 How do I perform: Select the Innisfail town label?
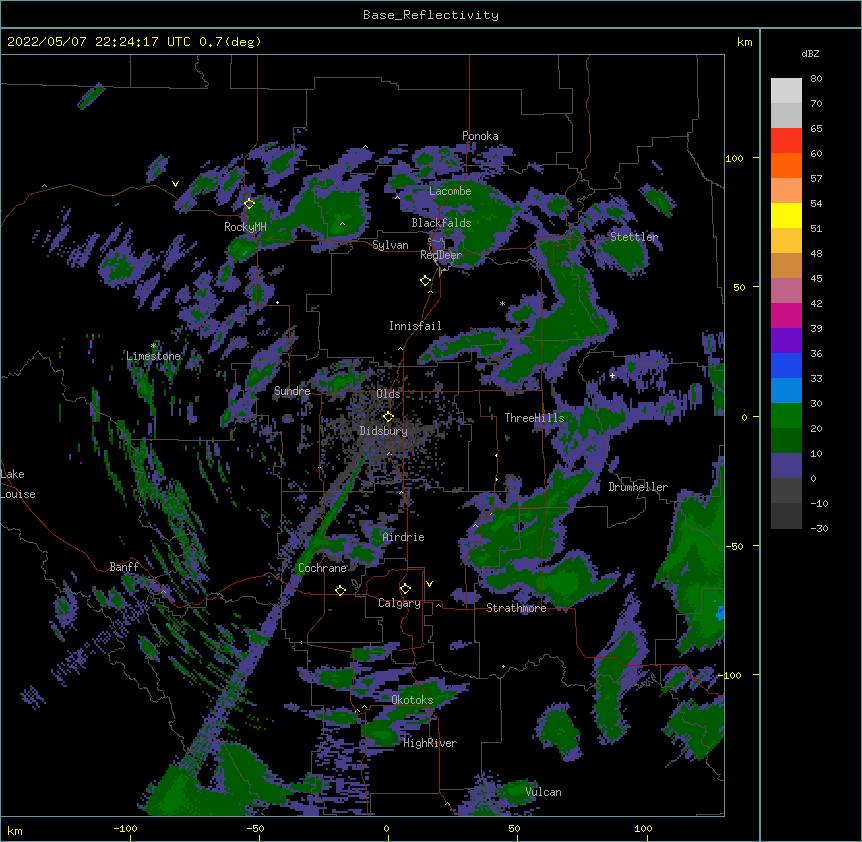point(415,326)
